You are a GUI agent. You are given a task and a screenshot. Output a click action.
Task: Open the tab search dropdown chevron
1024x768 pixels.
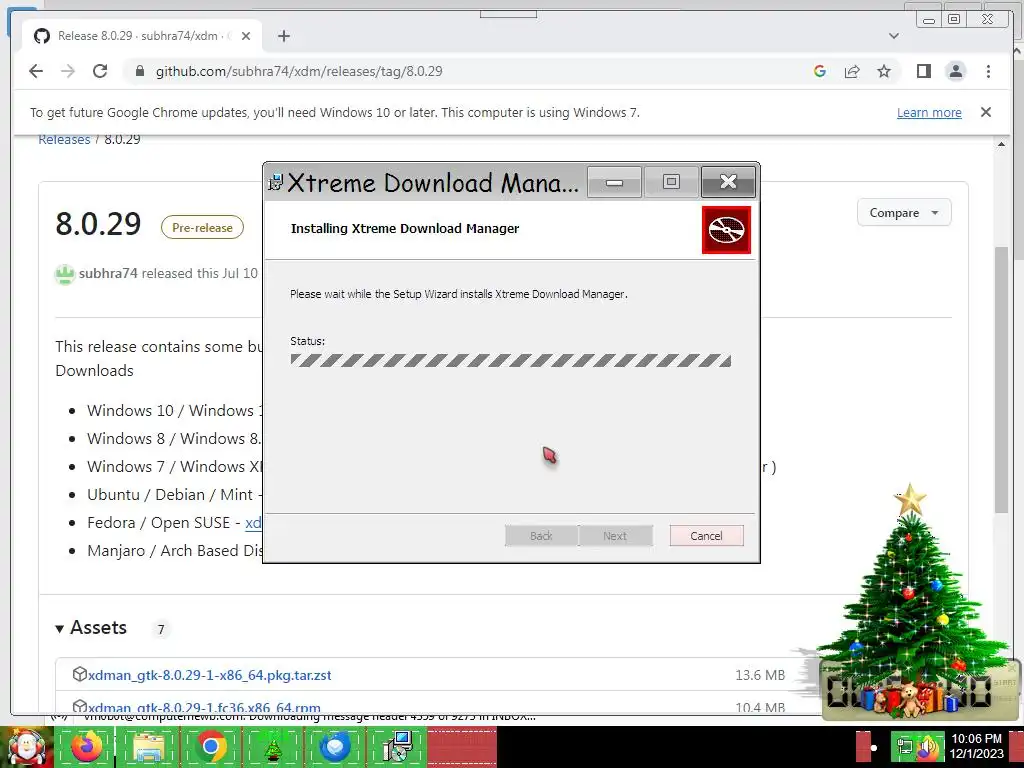tap(894, 36)
